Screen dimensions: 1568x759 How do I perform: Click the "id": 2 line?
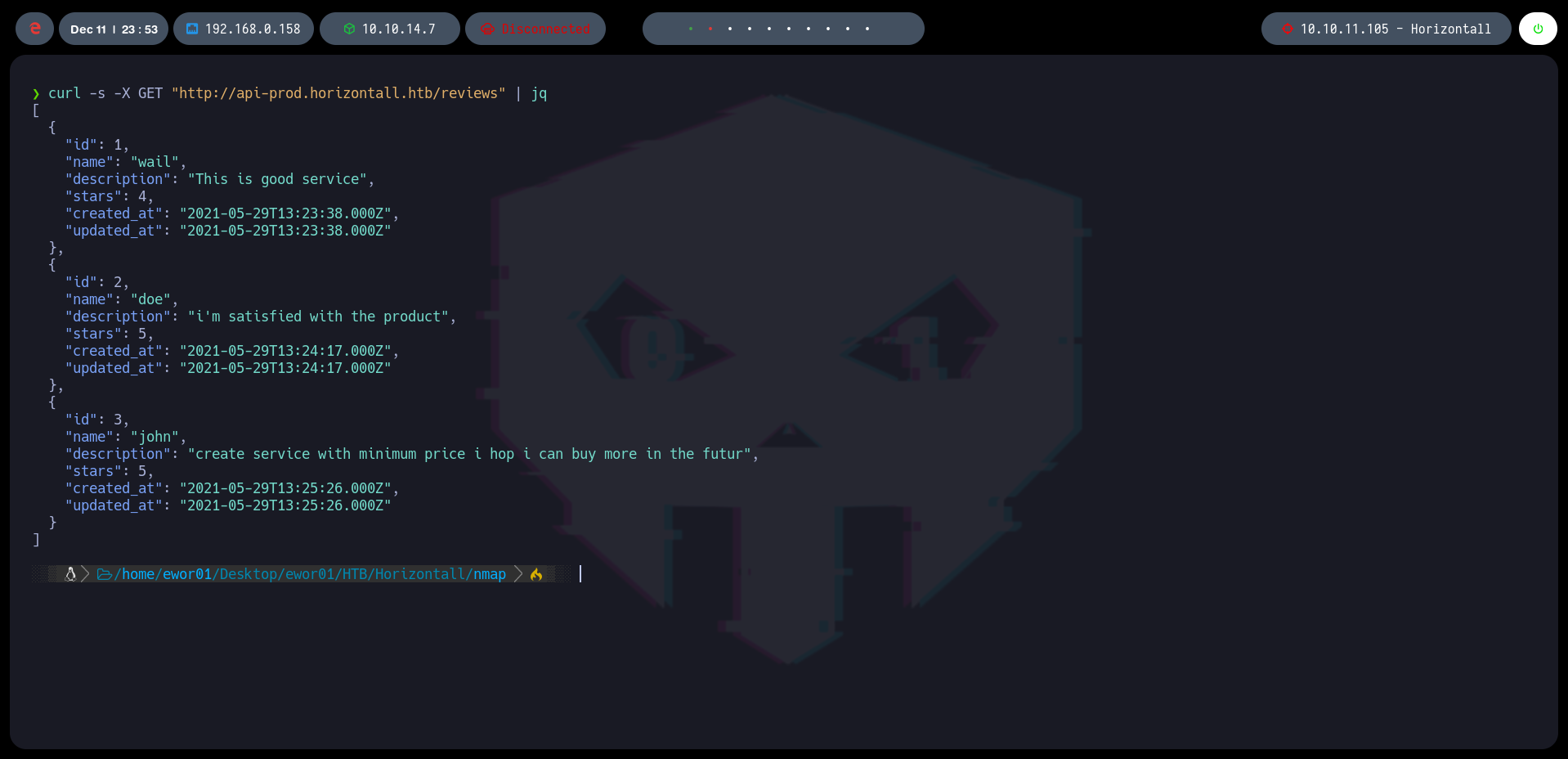pos(97,282)
